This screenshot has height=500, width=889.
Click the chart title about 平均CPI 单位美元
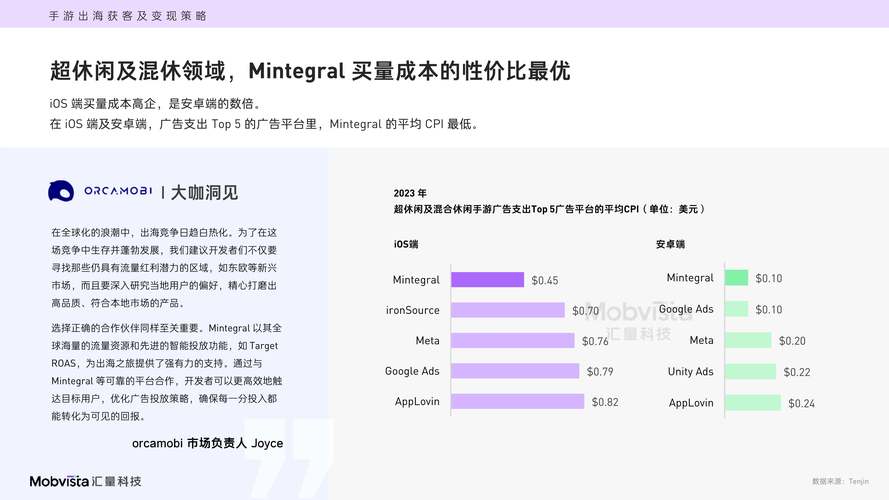point(549,209)
